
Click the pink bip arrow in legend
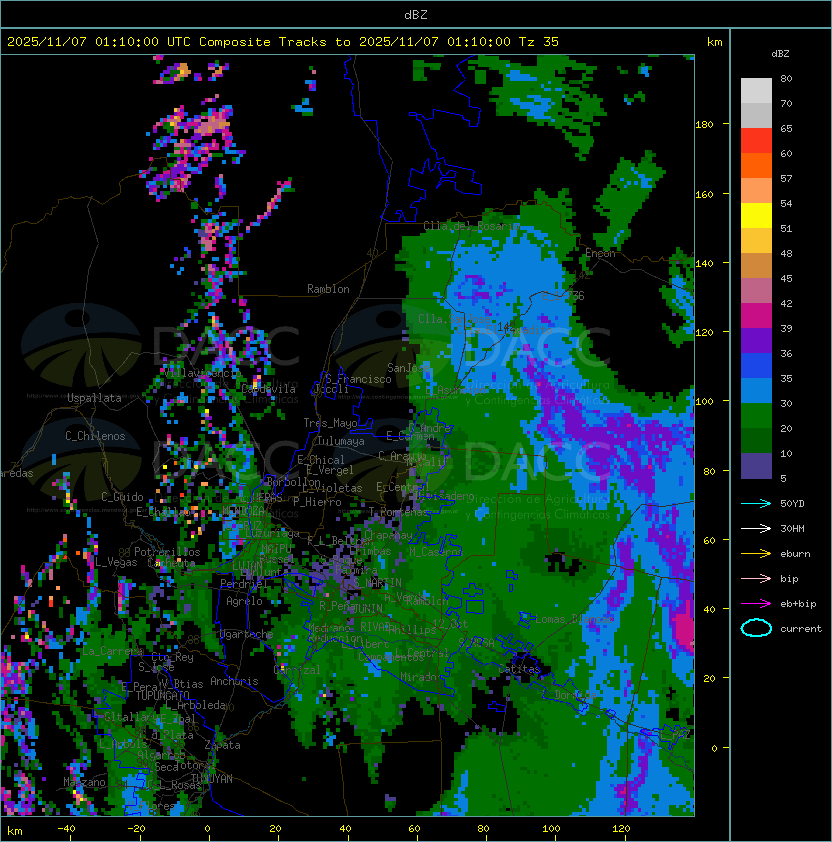pos(756,579)
